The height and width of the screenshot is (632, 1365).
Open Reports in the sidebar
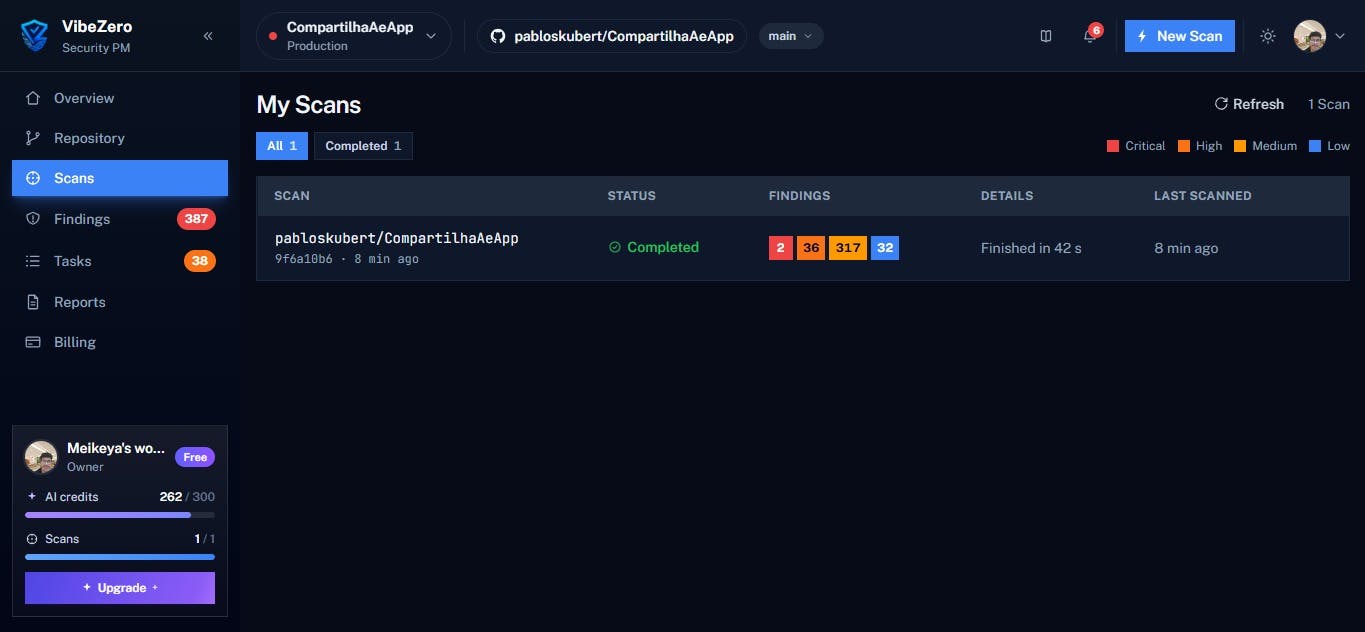point(120,302)
